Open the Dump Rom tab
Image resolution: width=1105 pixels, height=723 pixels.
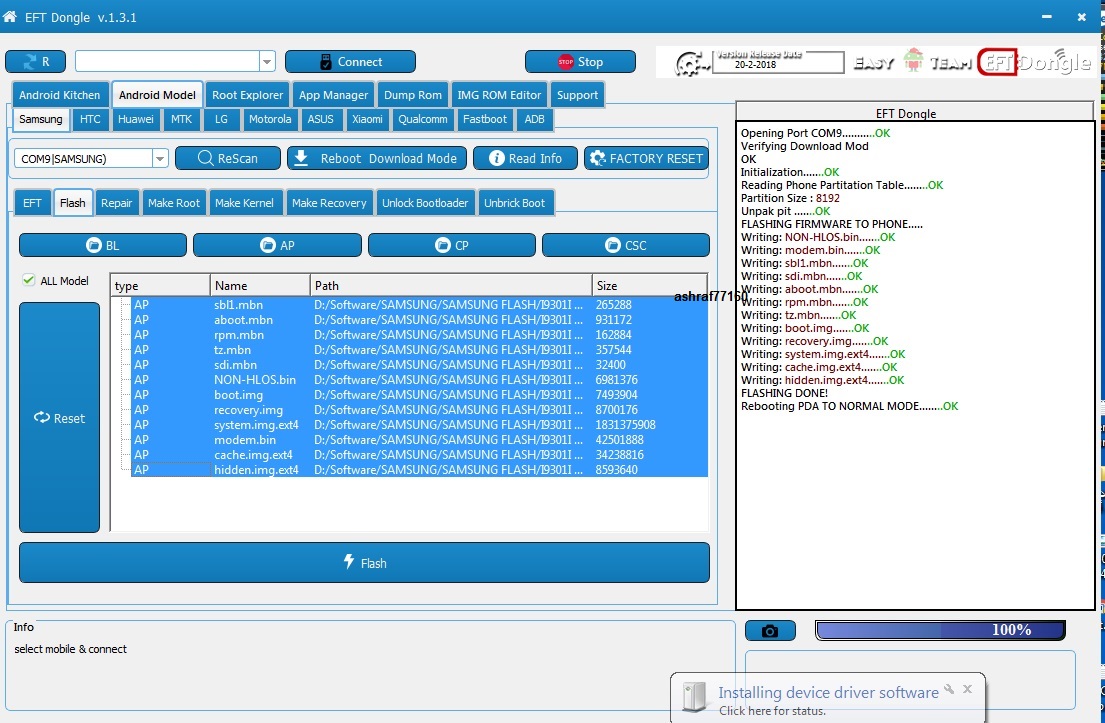tap(413, 95)
